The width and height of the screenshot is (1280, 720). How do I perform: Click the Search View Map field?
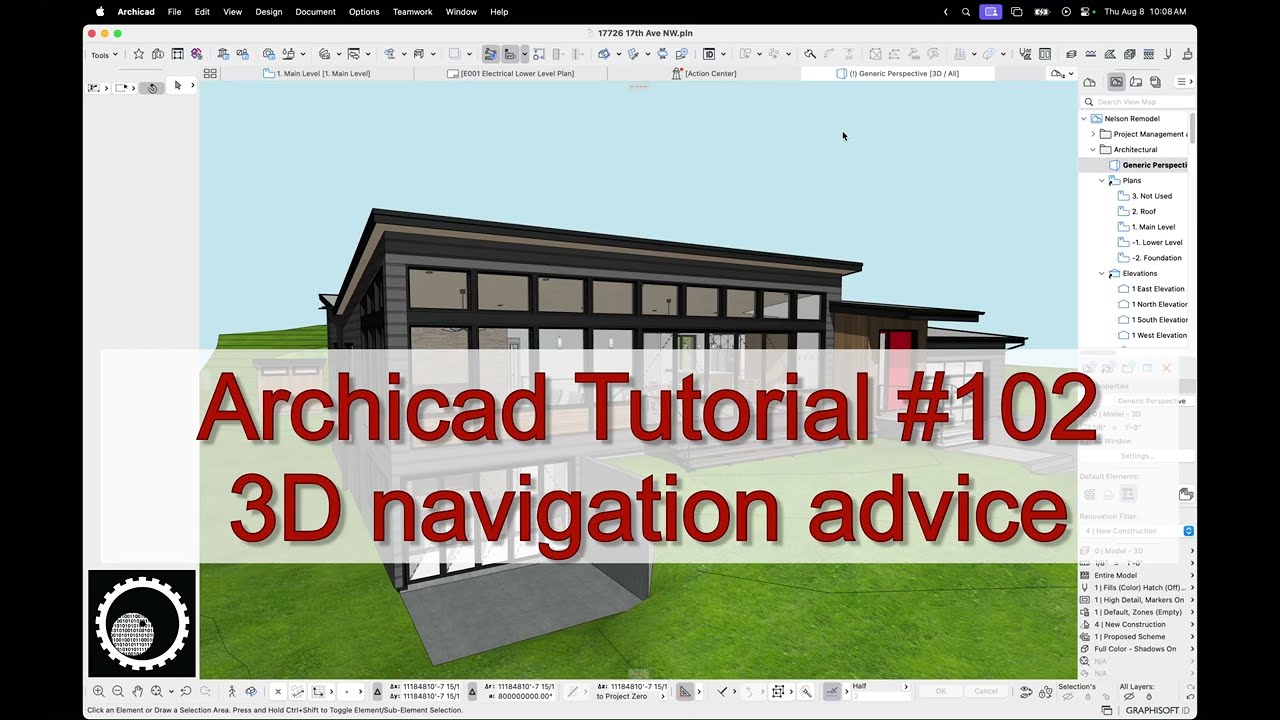click(1138, 102)
